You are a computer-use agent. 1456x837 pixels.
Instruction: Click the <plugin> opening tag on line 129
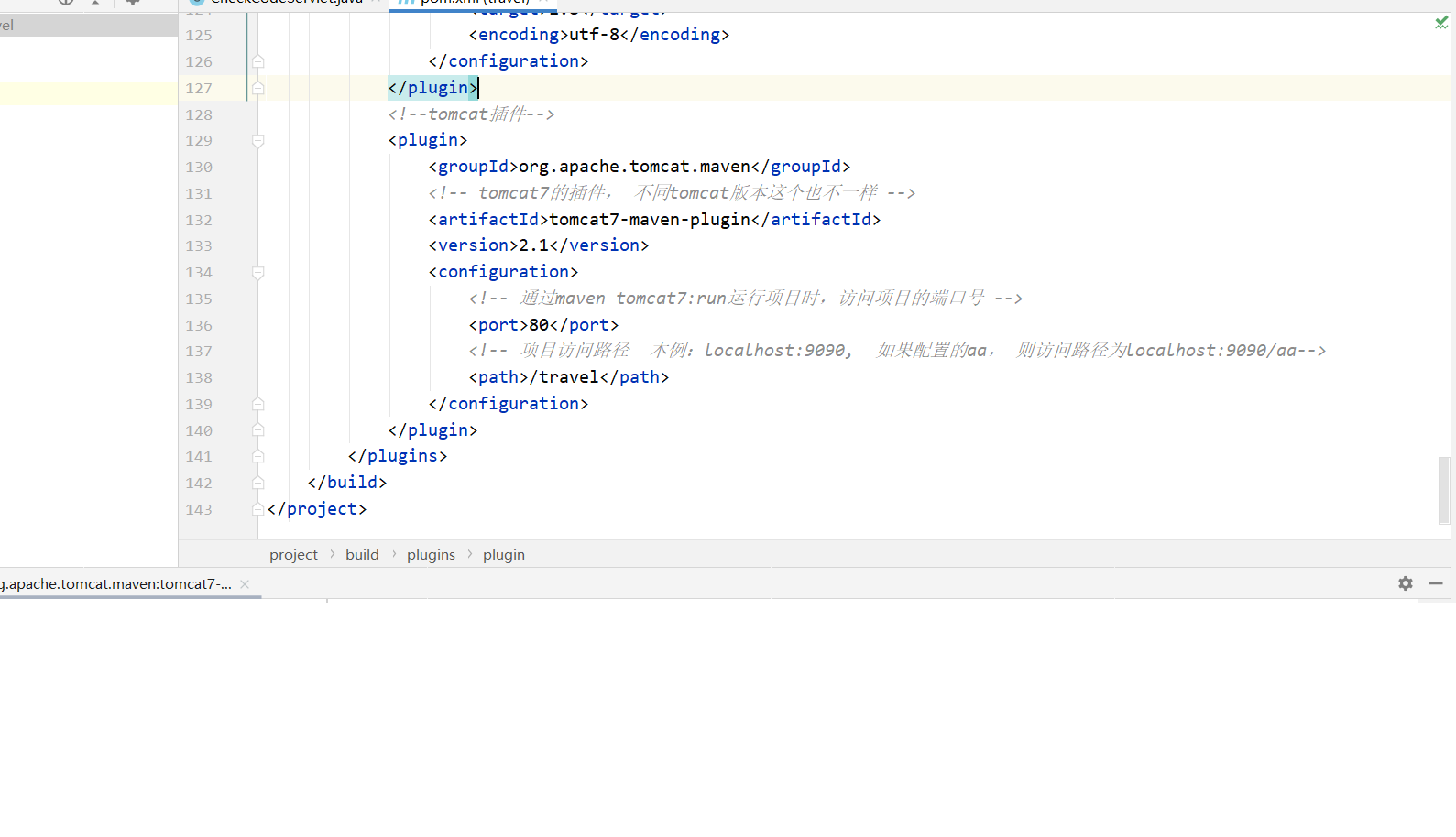click(428, 140)
